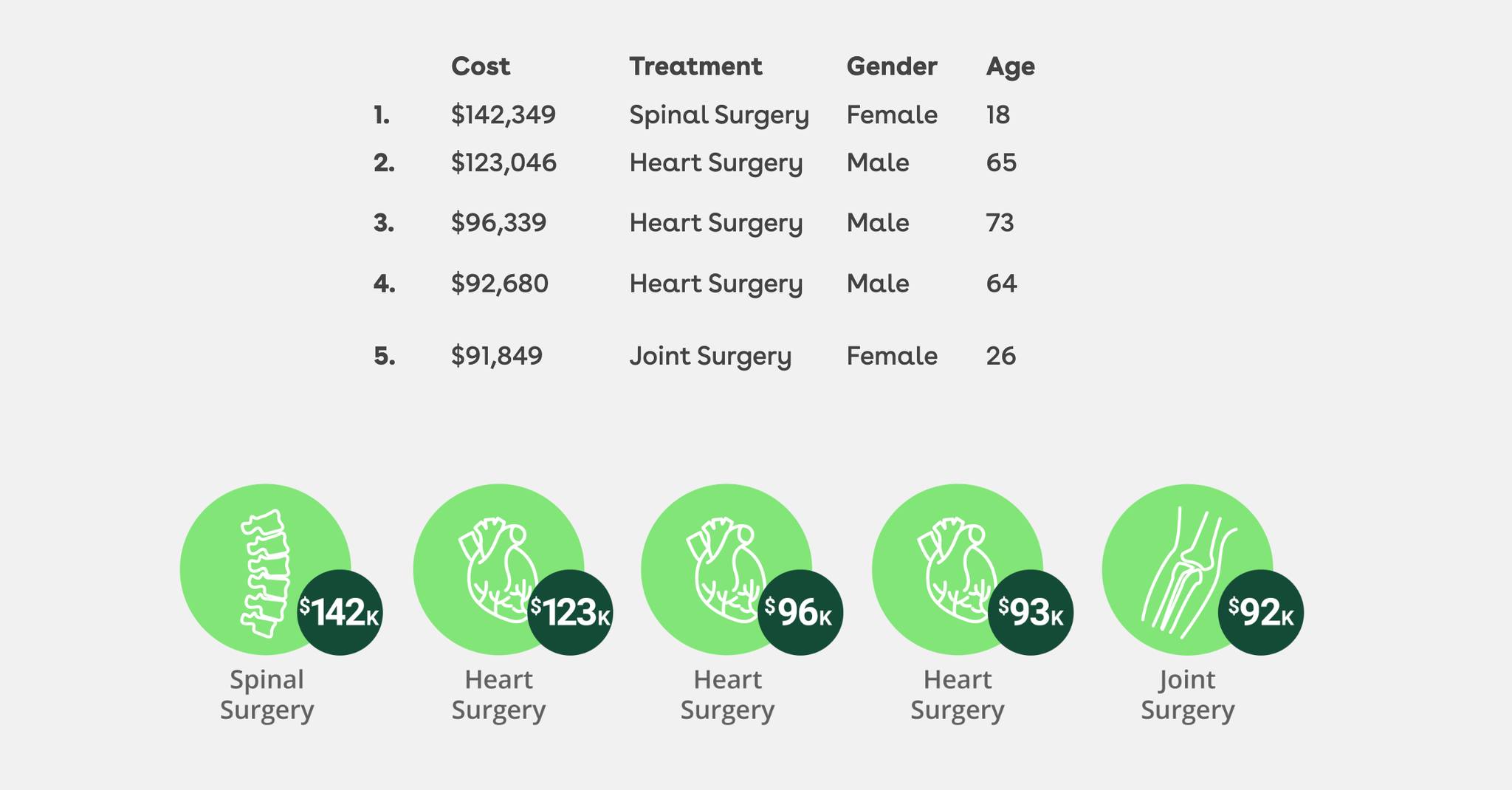Image resolution: width=1512 pixels, height=790 pixels.
Task: Select the $142,349 cost value
Action: [x=504, y=115]
